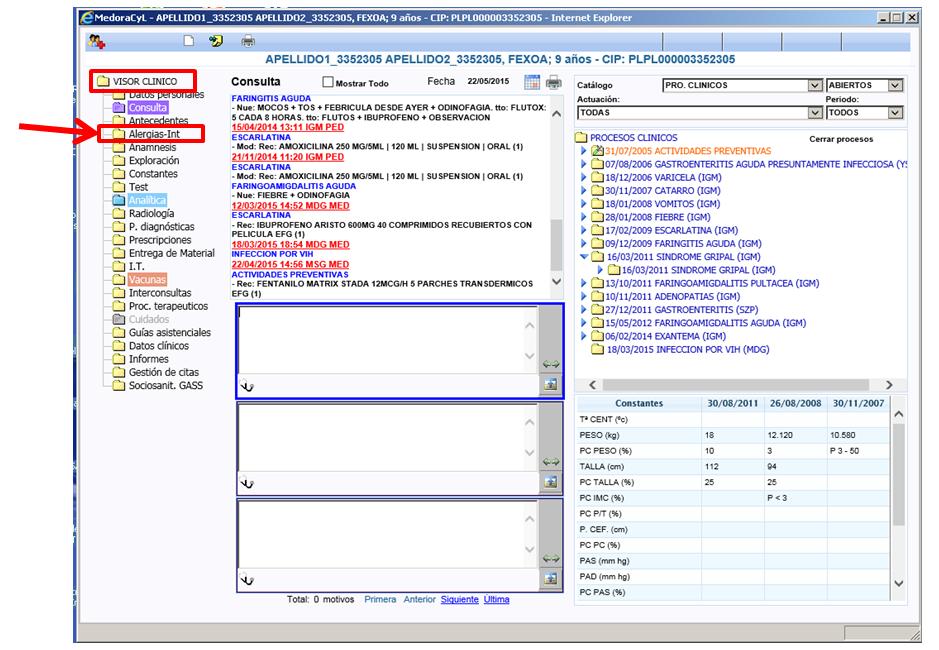This screenshot has height=650, width=939.
Task: Collapse the 16/03/2011 SINDROME GRIPAL parent process
Action: (585, 257)
